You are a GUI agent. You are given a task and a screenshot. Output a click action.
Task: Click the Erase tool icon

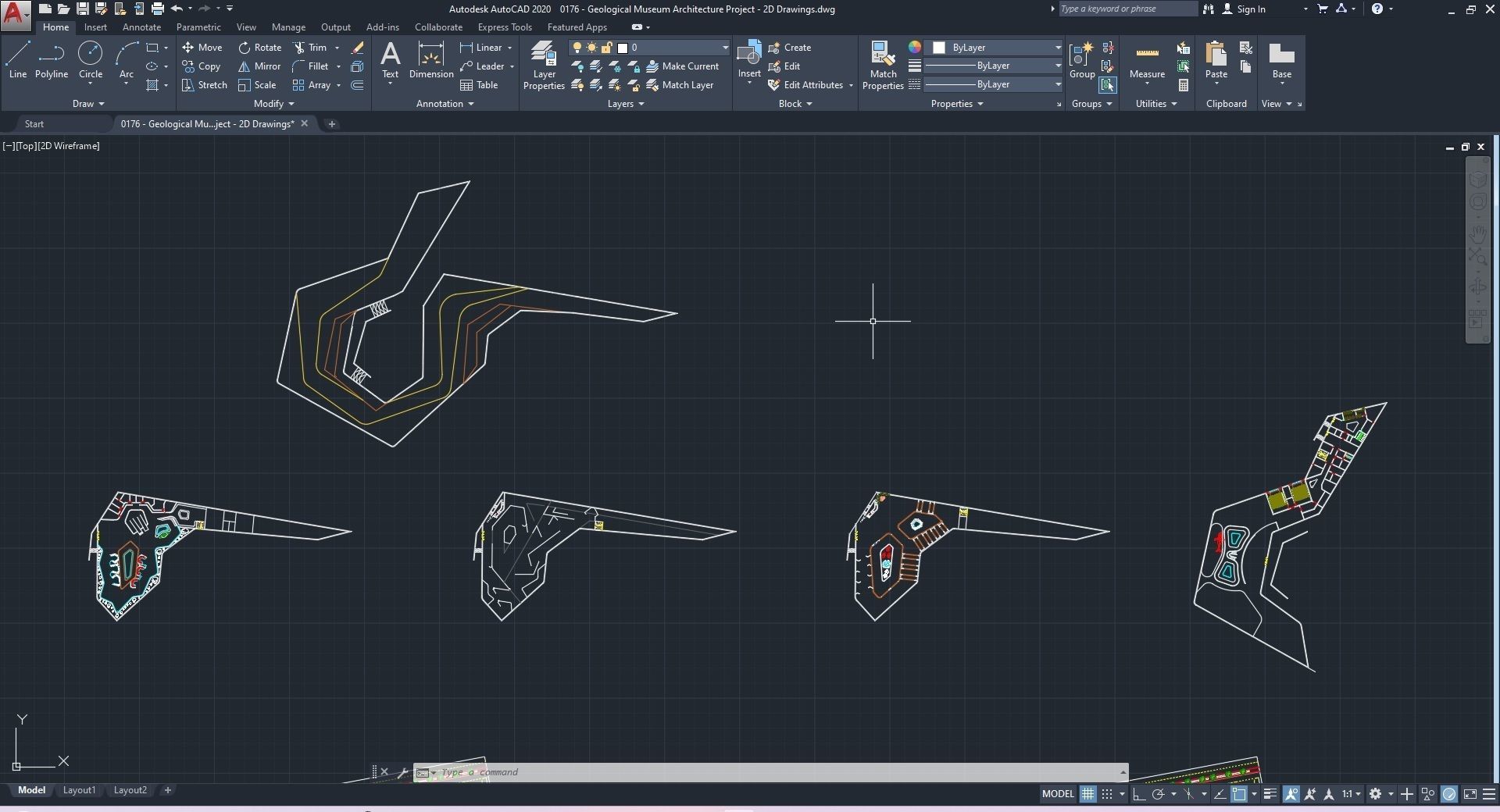(357, 48)
